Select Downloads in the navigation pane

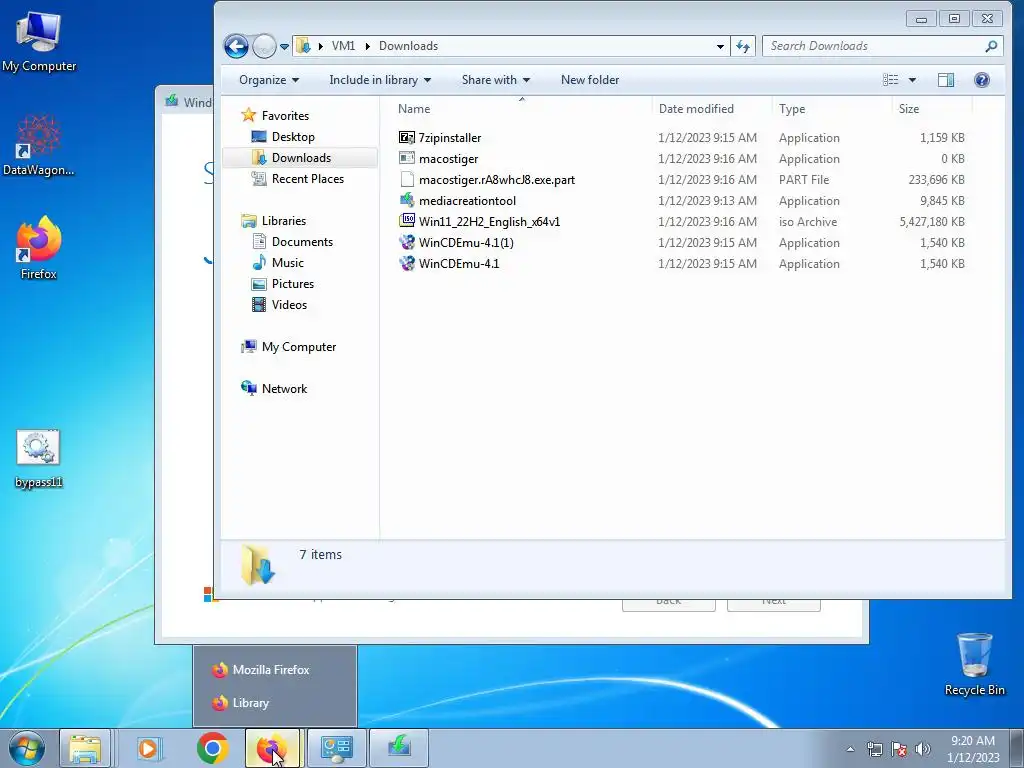click(x=301, y=157)
